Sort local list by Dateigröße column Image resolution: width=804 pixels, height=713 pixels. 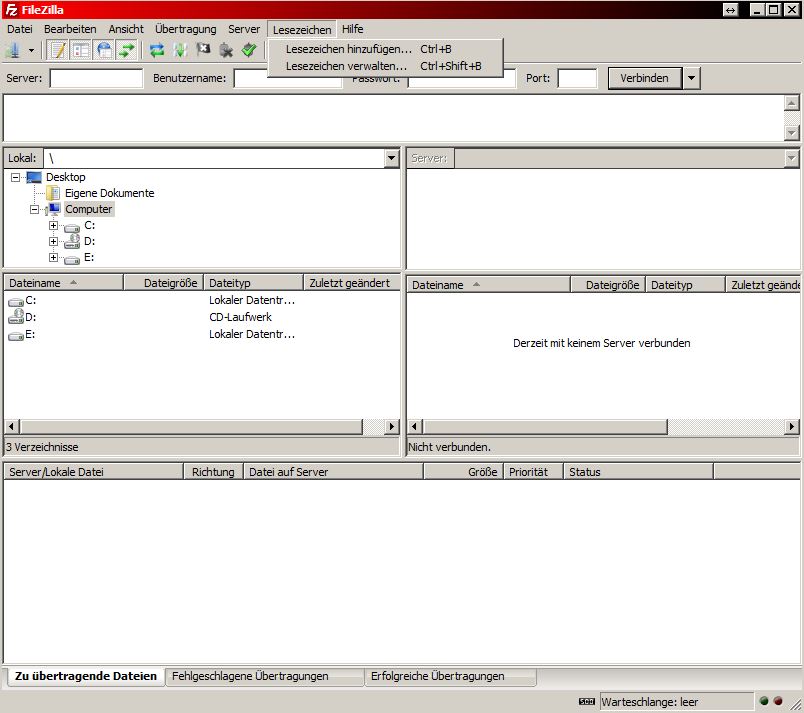pos(164,283)
